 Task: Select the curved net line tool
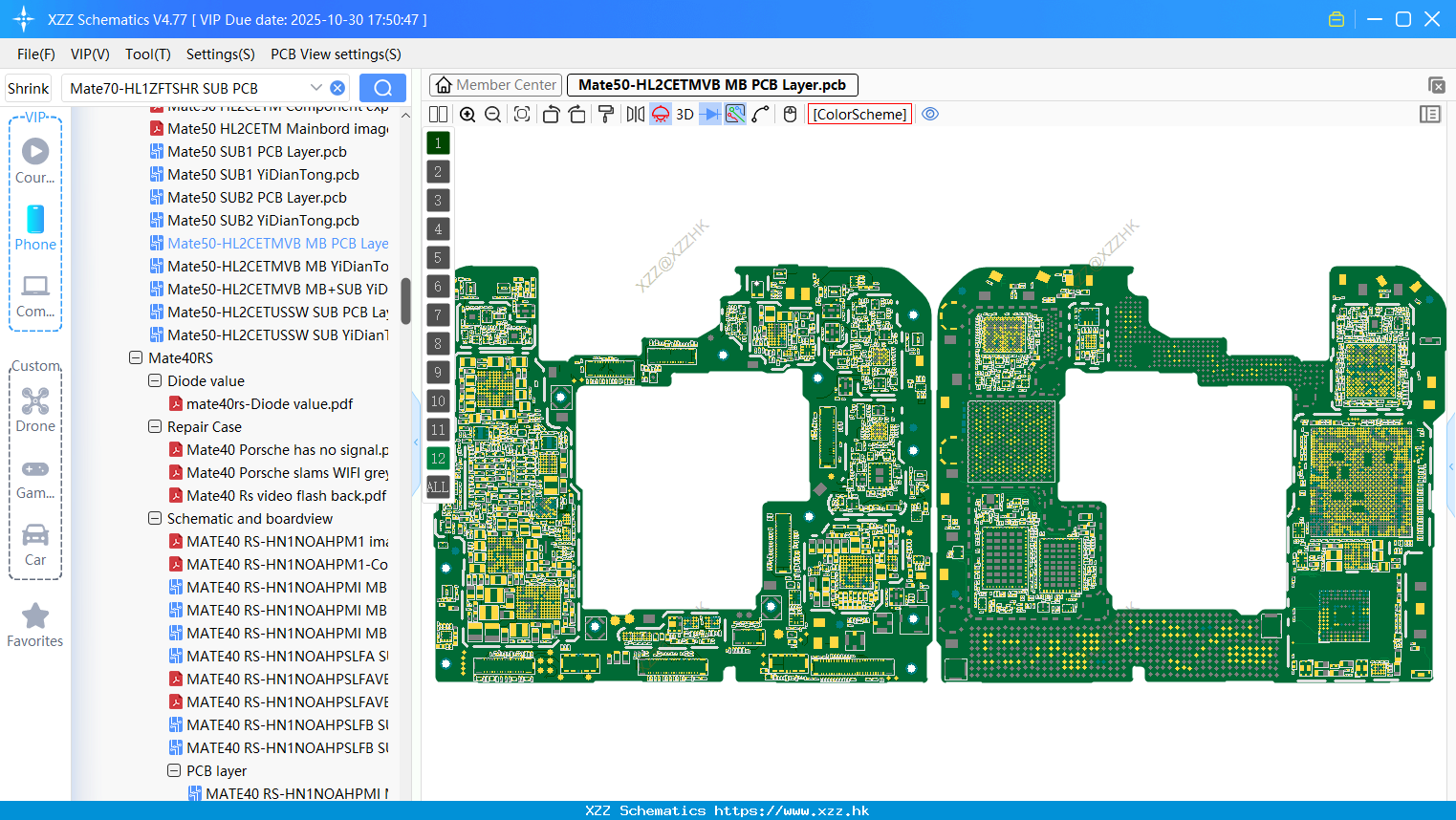(761, 115)
